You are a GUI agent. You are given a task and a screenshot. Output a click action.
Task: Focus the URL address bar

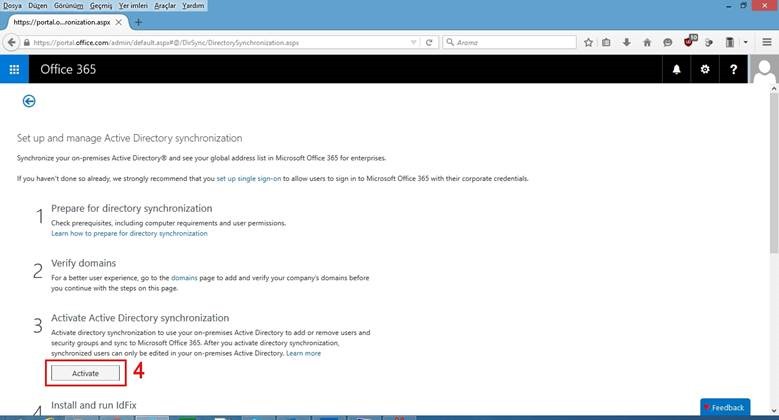click(219, 43)
